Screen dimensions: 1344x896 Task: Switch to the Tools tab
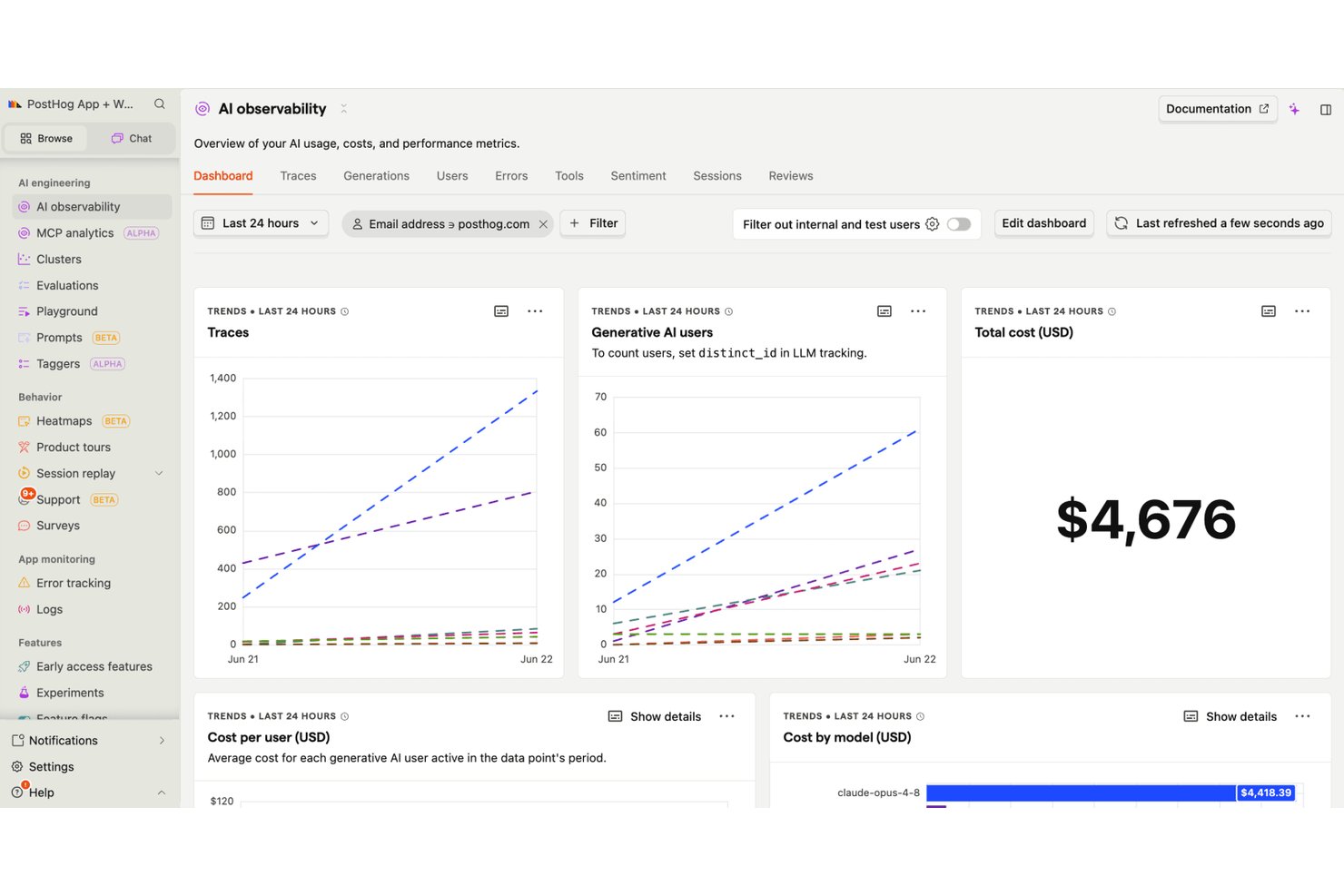coord(569,176)
